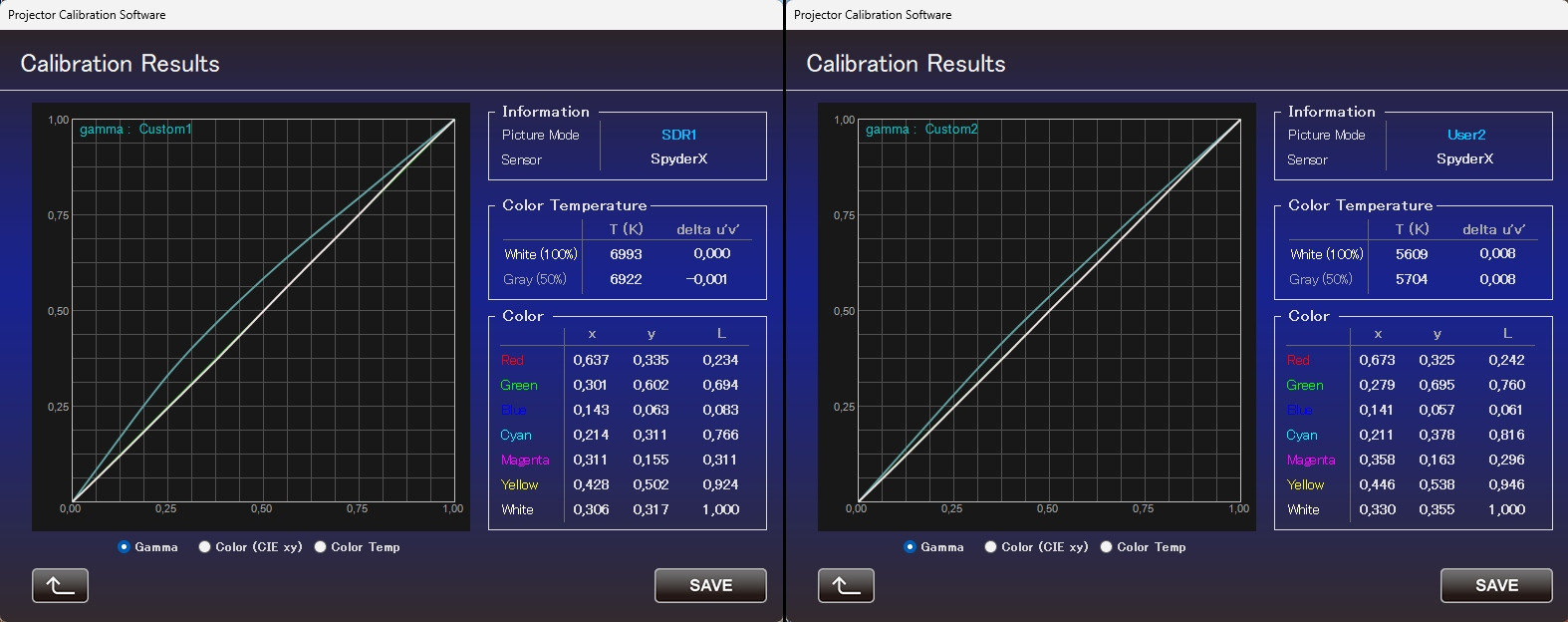Save the User2 calibration results
This screenshot has height=622, width=1568.
[x=1495, y=586]
